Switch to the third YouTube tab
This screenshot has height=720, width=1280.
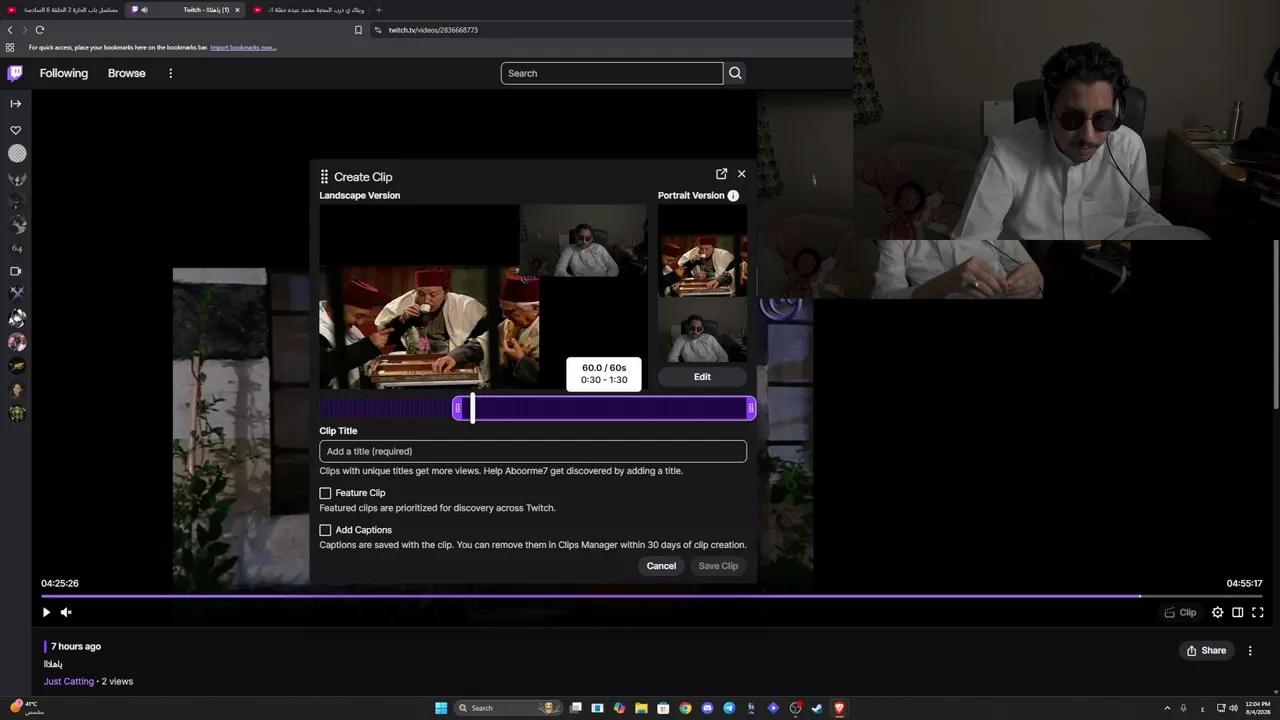click(x=308, y=10)
